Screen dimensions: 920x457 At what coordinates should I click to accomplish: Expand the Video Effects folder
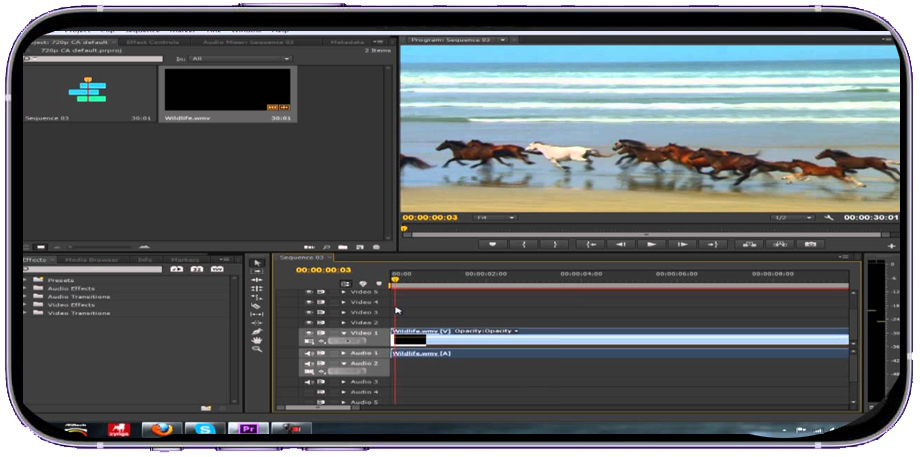pos(25,305)
